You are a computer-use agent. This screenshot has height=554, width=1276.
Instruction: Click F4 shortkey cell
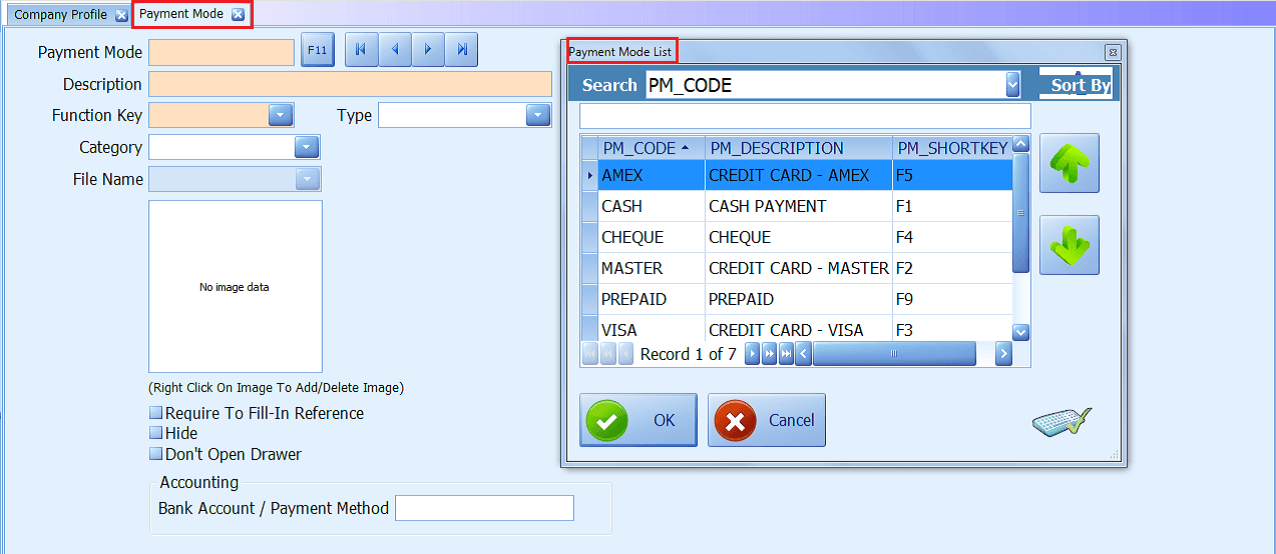pos(952,237)
